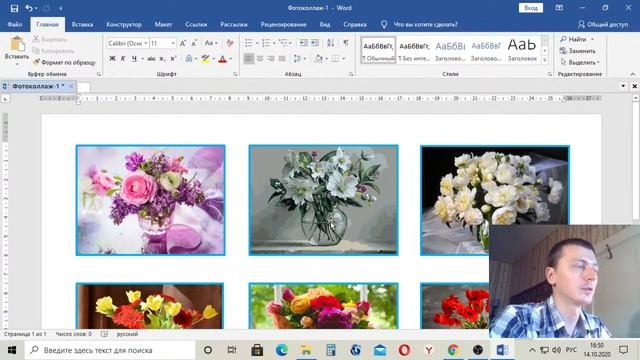Justify the paragraph text

282,59
